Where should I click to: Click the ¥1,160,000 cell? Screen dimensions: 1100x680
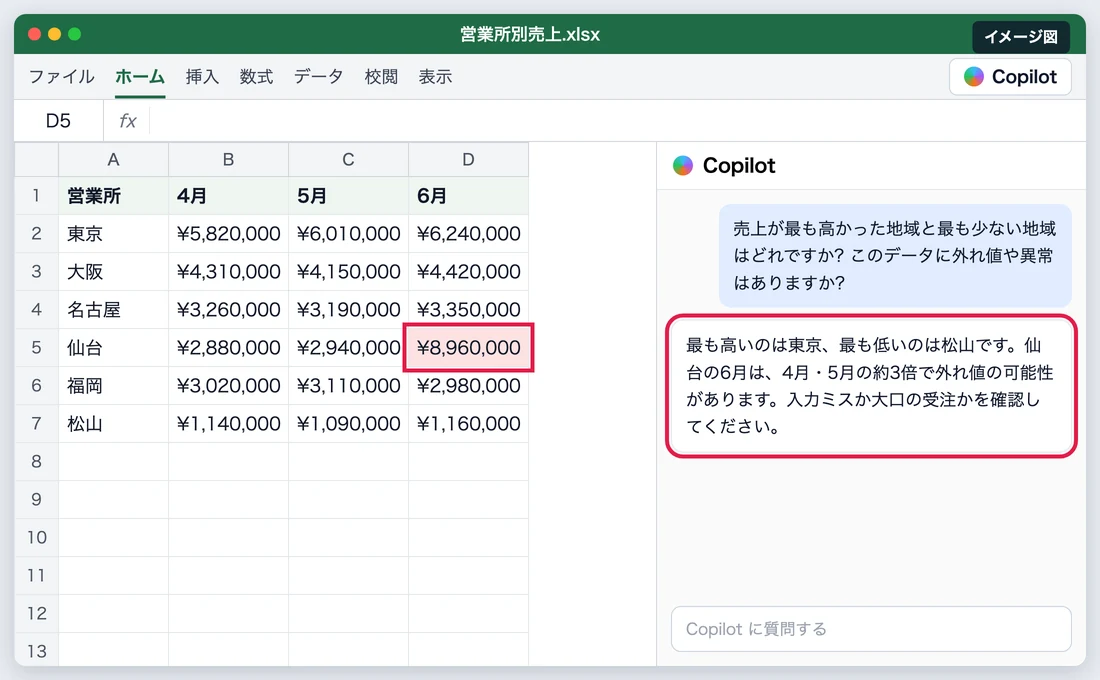pos(468,423)
